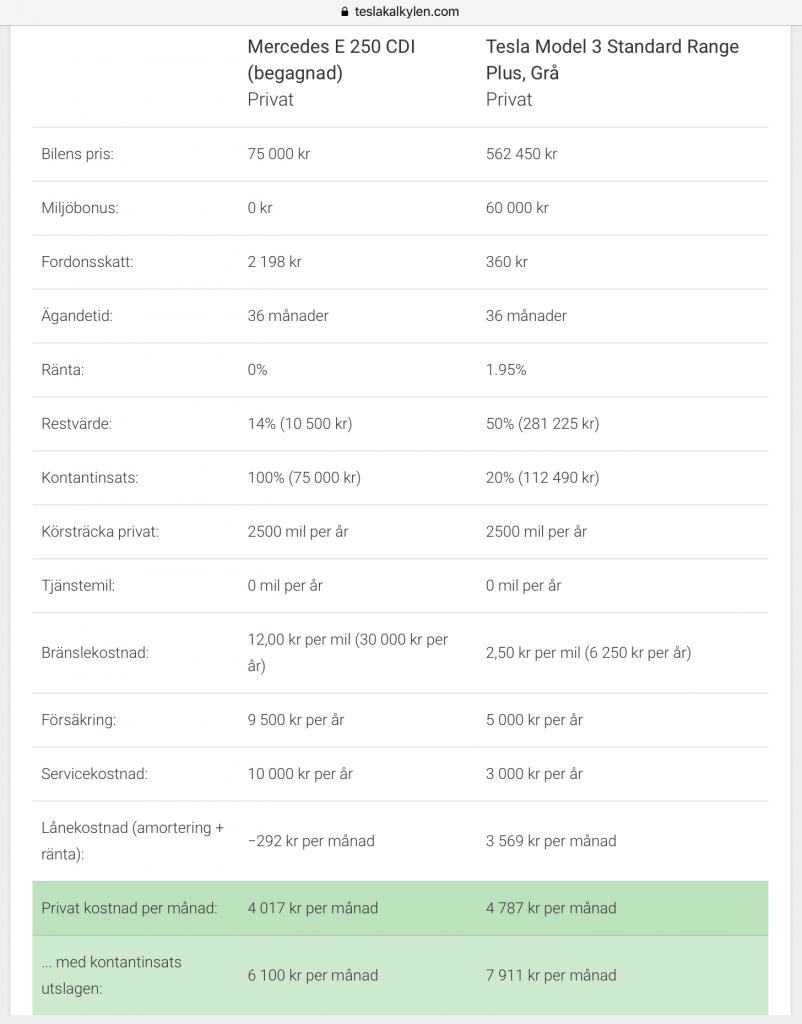Click the Miljöbonus 60 000 kr value
802x1024 pixels.
517,208
